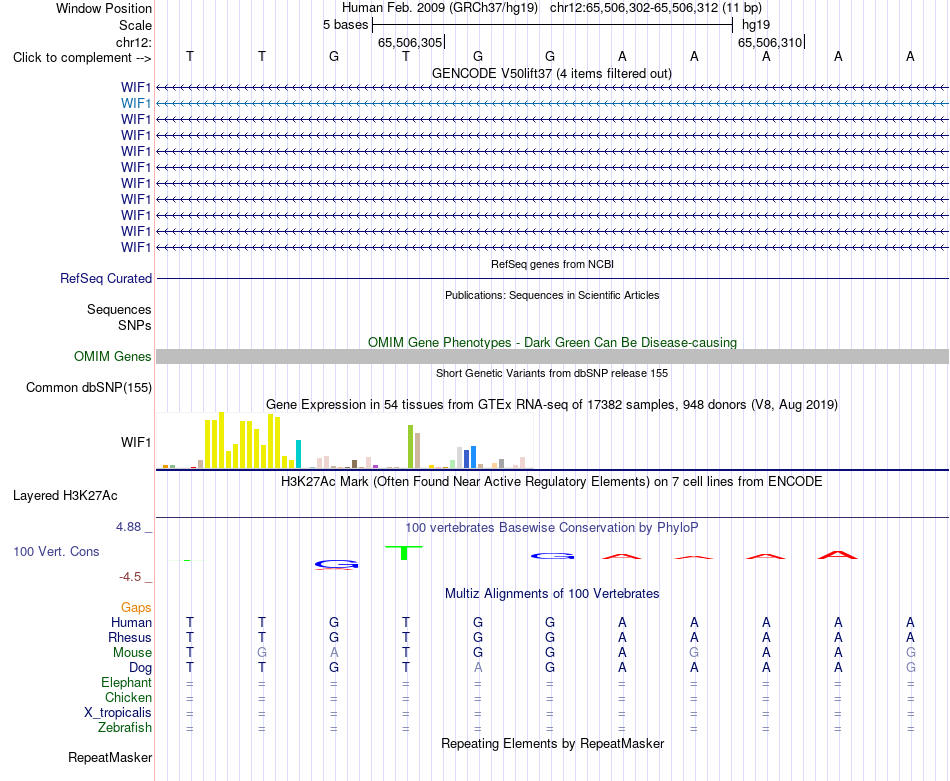Click 'Click to complement -->' link
950x781 pixels.
coord(82,58)
